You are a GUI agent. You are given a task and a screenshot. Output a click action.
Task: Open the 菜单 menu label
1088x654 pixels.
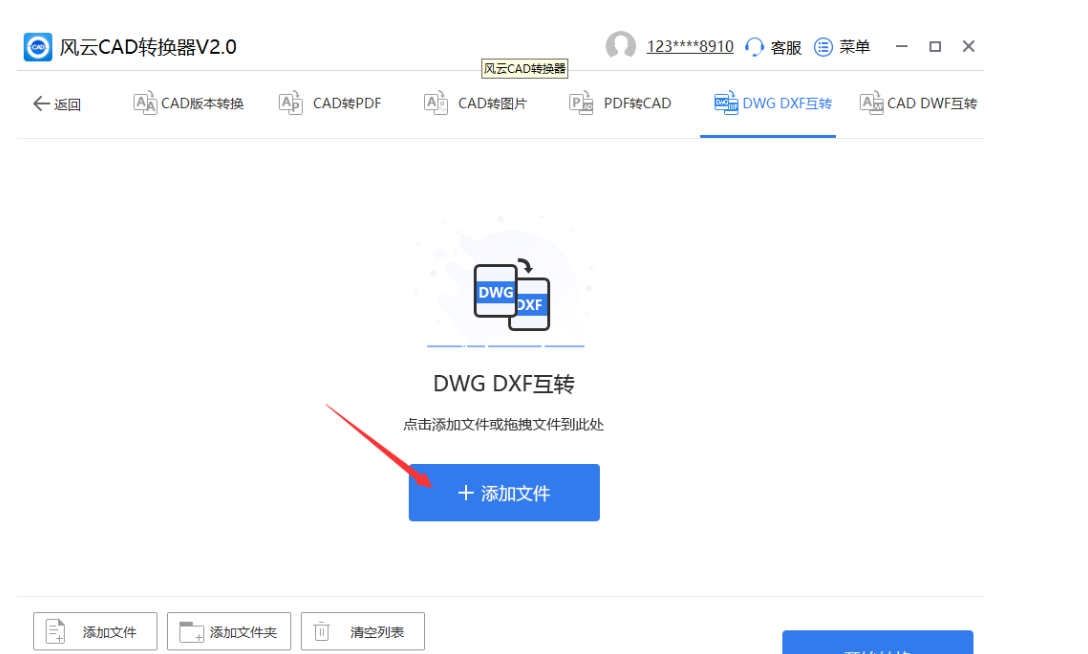[x=854, y=46]
